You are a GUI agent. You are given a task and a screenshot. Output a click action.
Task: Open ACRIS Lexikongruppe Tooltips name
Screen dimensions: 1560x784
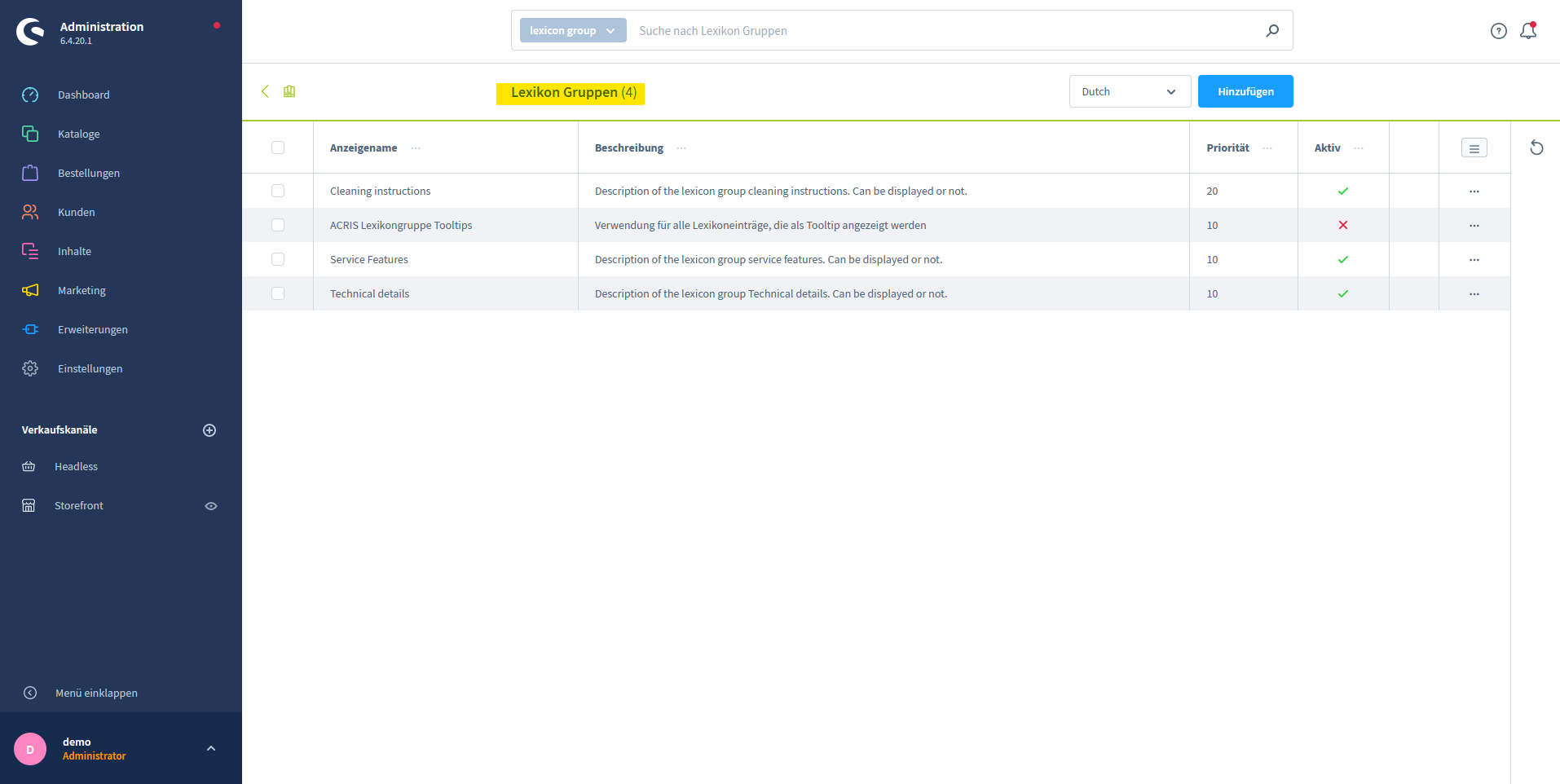click(401, 225)
